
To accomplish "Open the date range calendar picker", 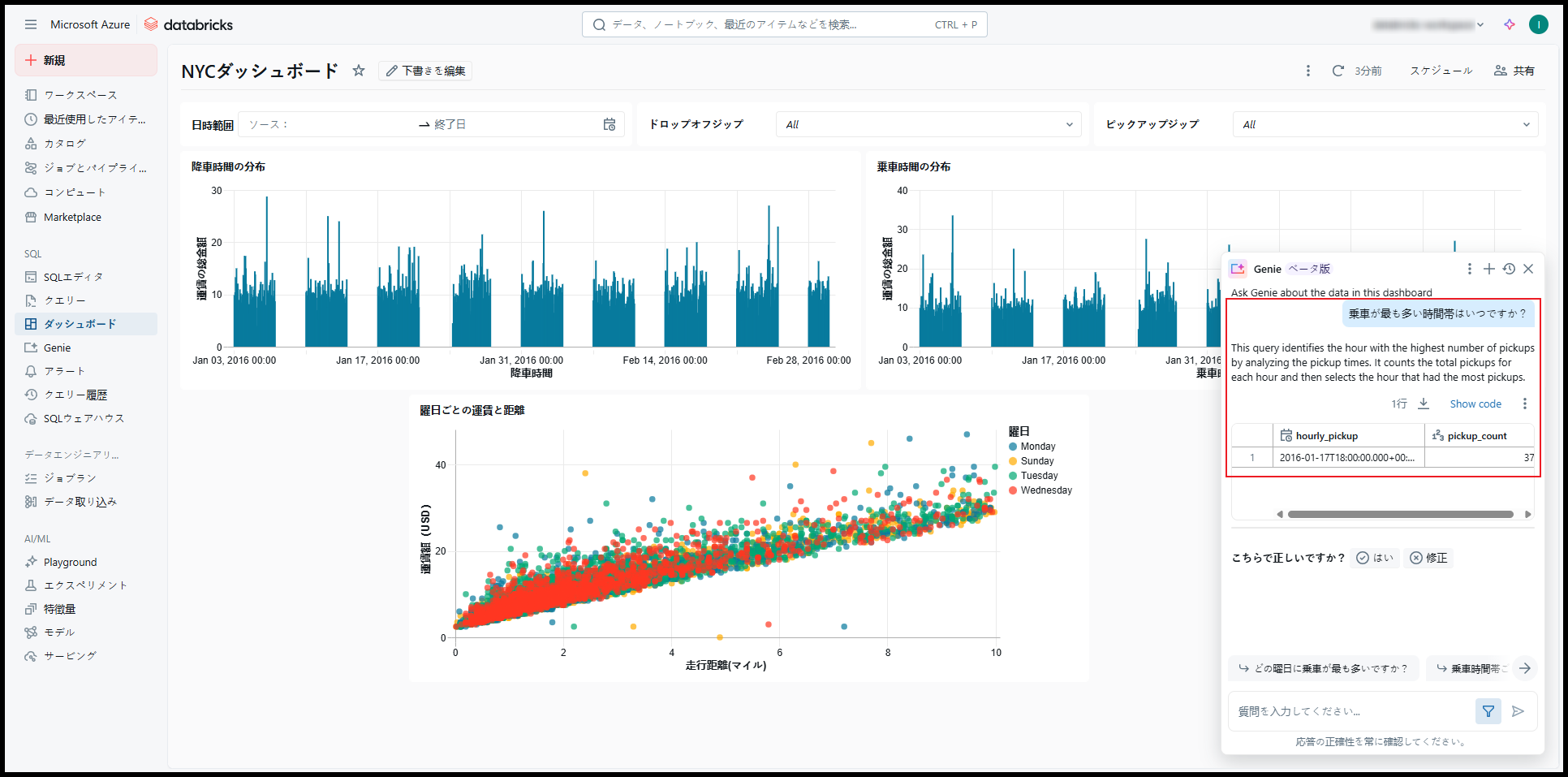I will coord(609,124).
